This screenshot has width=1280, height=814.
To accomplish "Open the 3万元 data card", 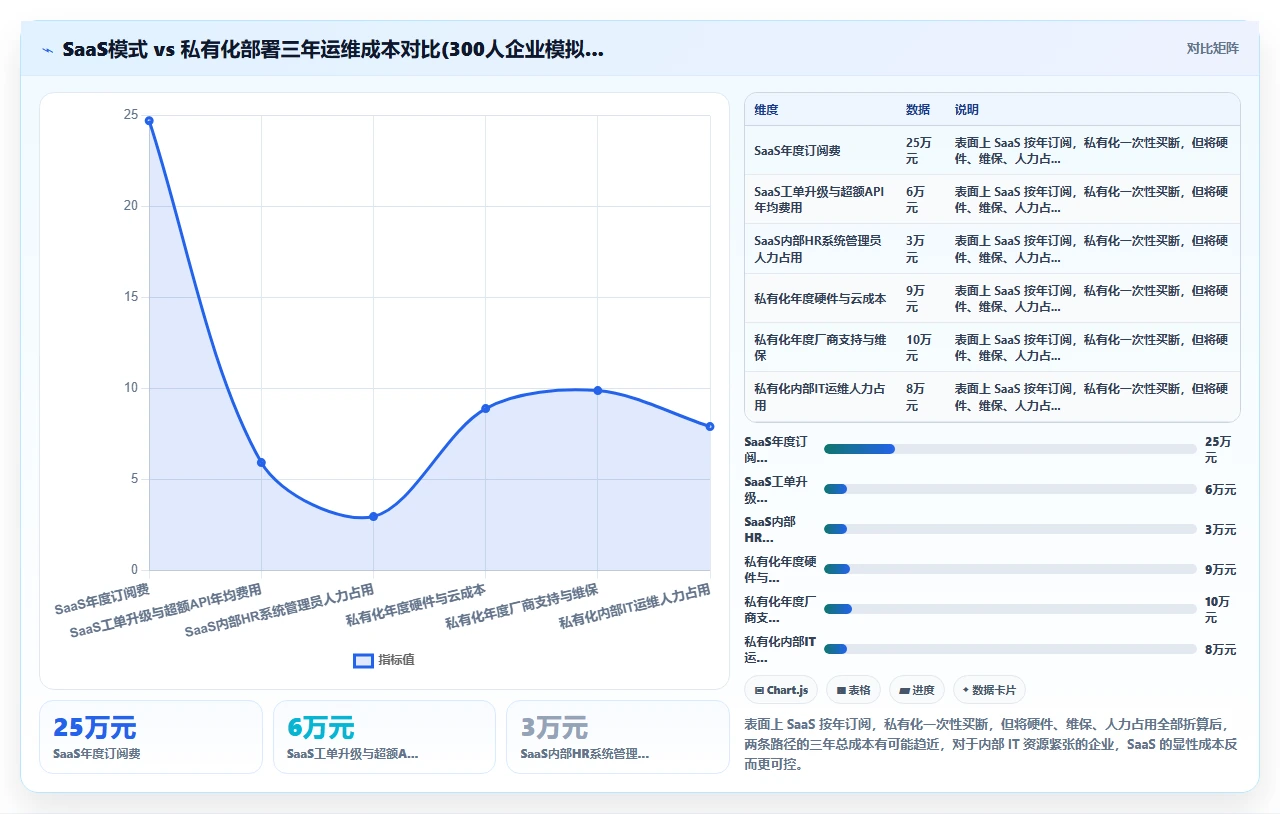I will pos(618,737).
